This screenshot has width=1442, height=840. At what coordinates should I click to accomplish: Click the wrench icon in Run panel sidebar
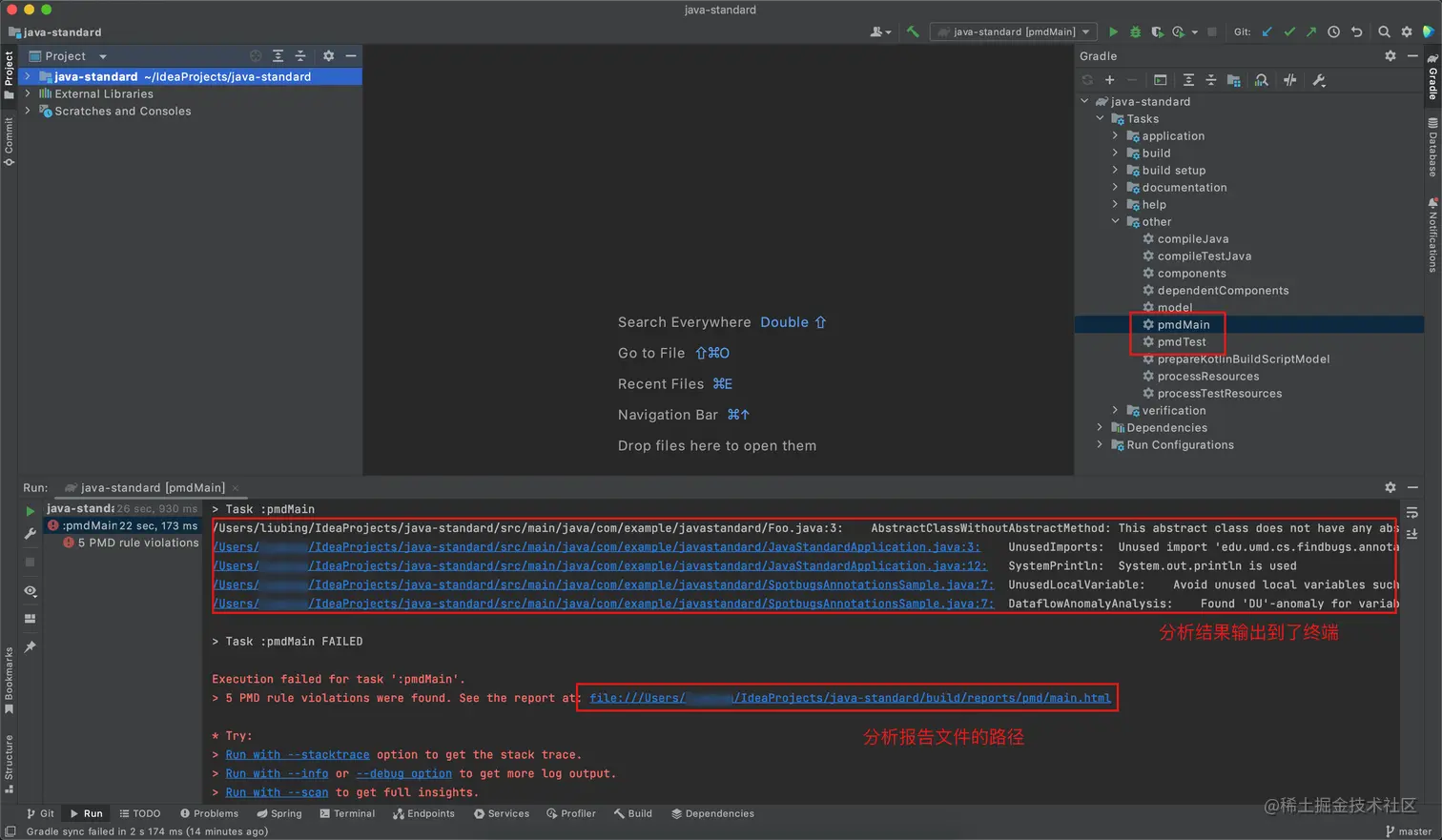click(30, 534)
